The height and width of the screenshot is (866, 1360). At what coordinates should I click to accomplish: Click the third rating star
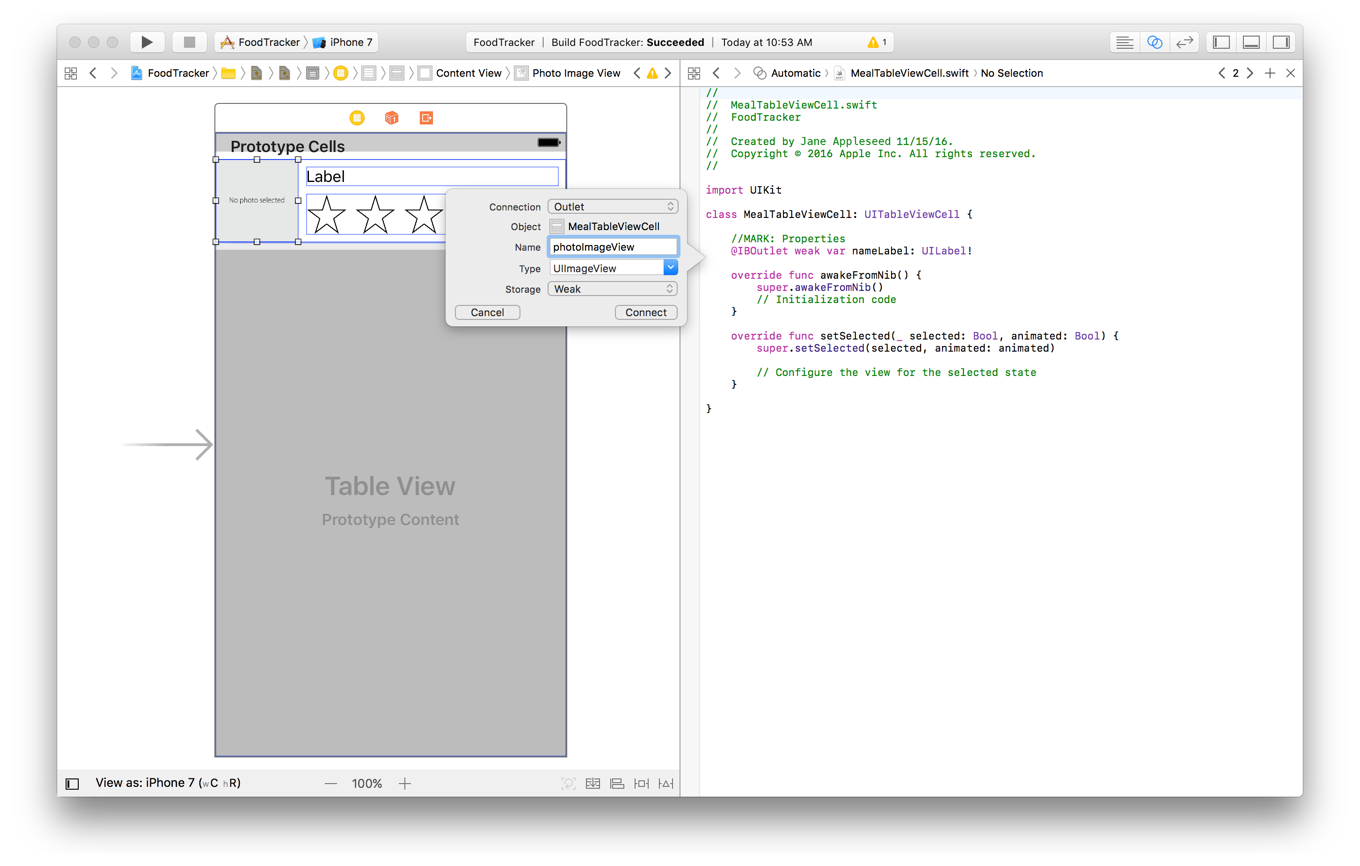[x=424, y=215]
